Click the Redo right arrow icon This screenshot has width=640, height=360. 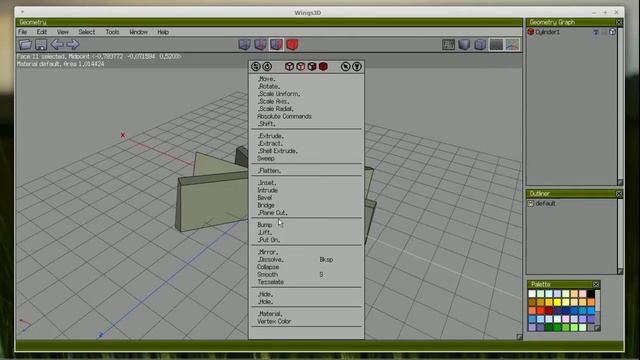[73, 44]
